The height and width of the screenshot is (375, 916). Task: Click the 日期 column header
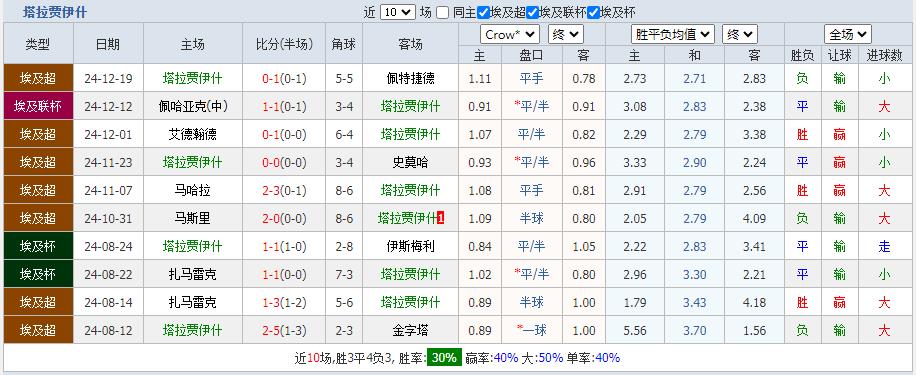(108, 44)
